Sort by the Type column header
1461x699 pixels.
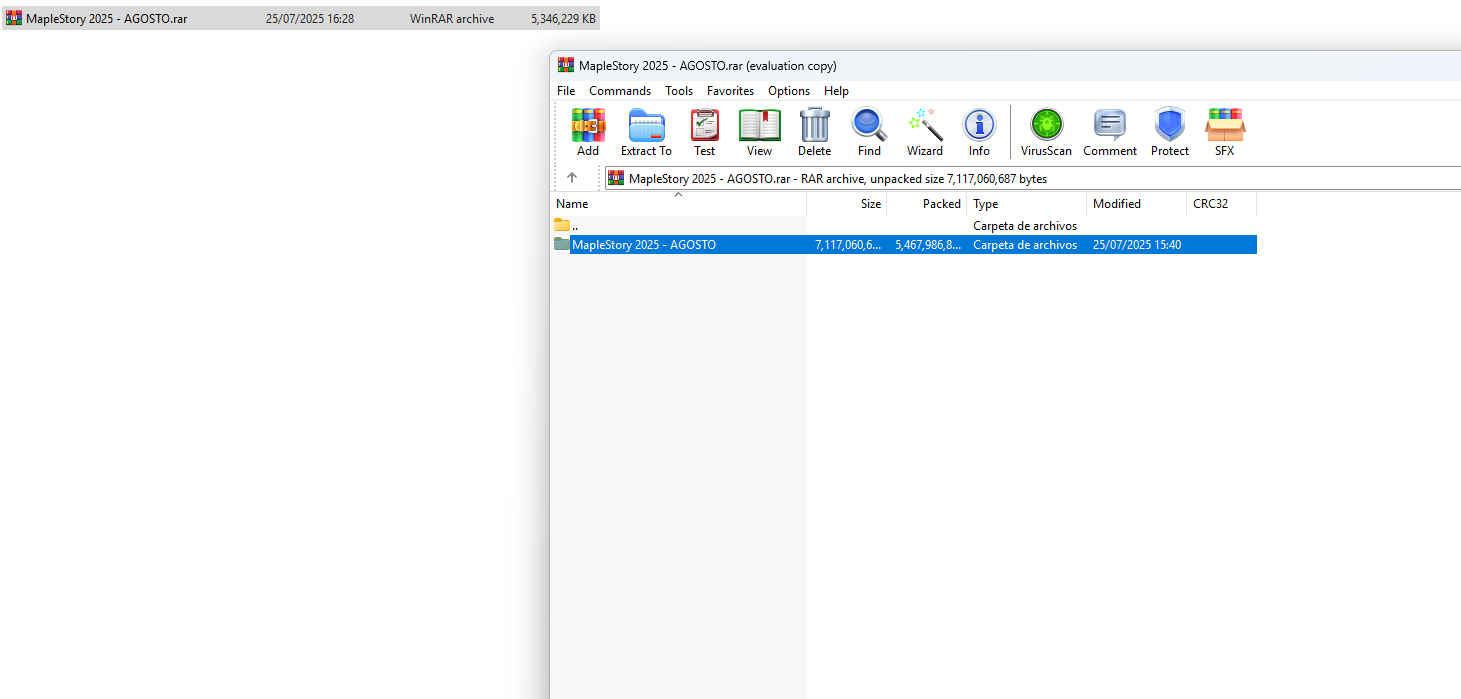tap(1027, 204)
